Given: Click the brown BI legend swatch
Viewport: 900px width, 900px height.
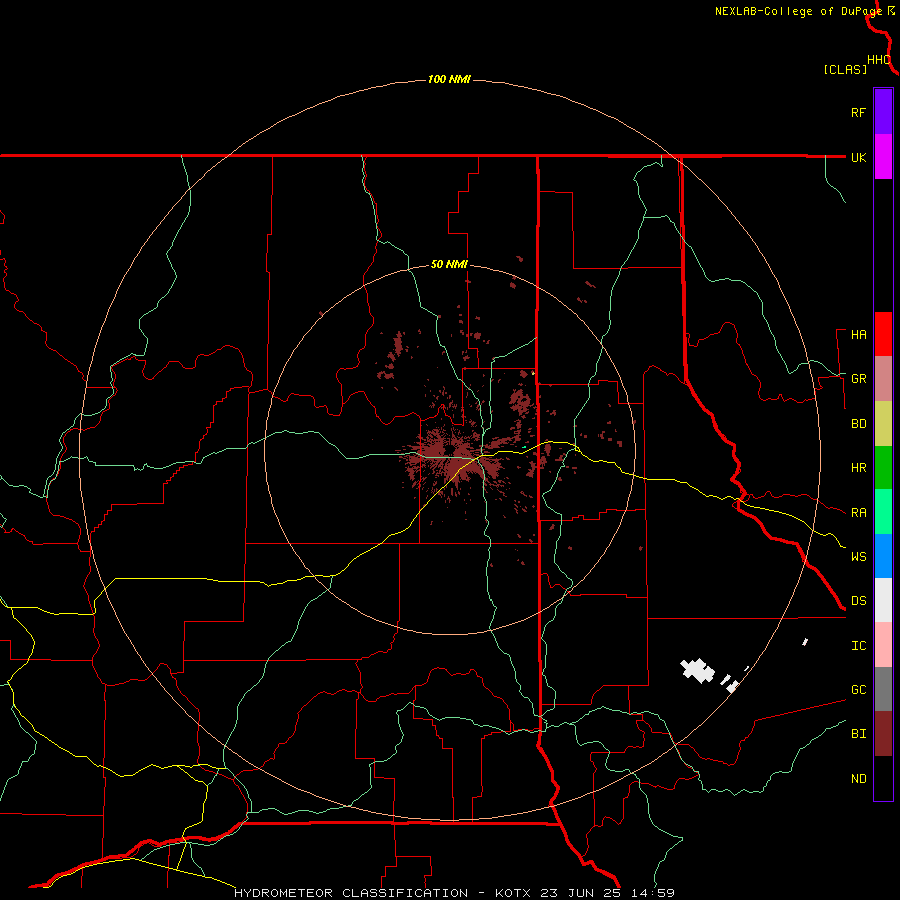Looking at the screenshot, I should [x=883, y=734].
